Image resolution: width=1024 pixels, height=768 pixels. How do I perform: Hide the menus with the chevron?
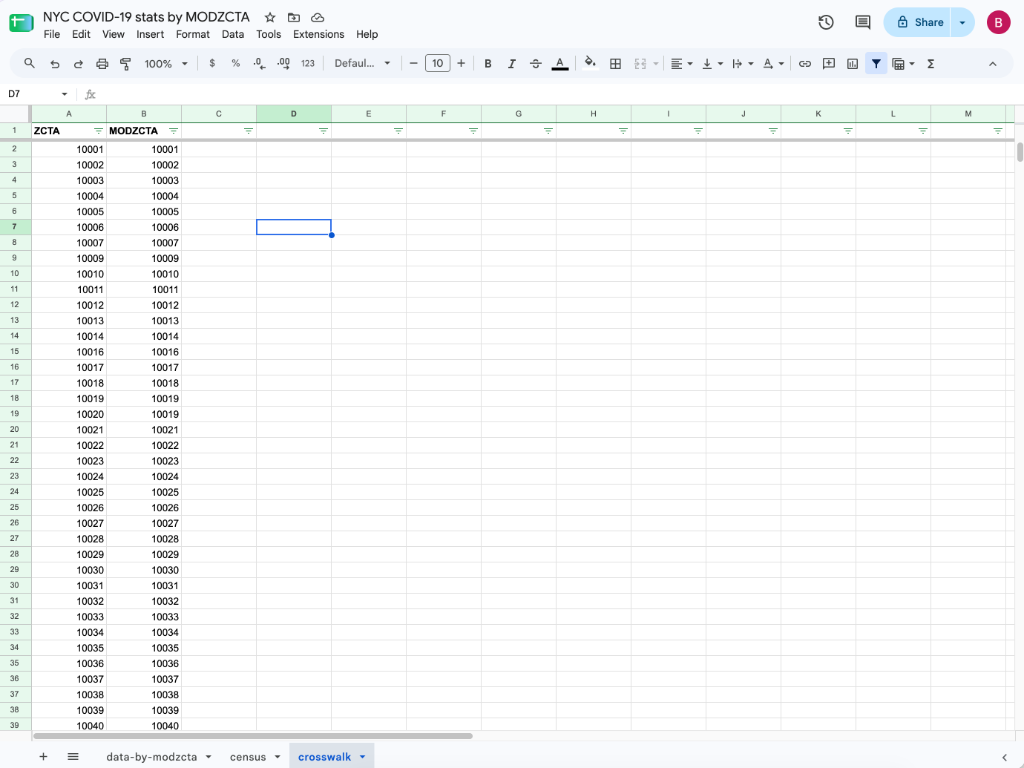tap(993, 63)
